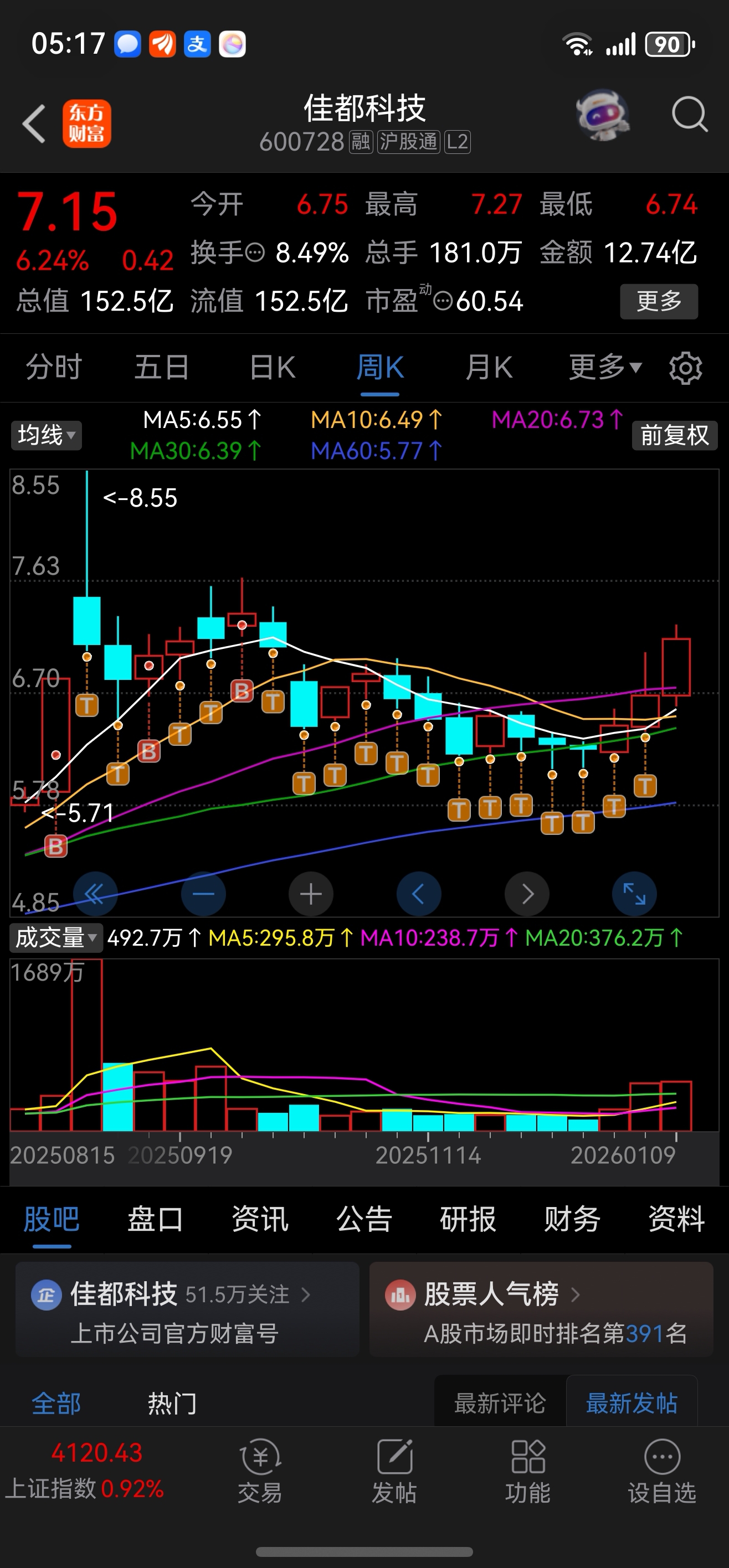Expand the 更多 chart period dropdown
Screen dimensions: 729x1568
605,367
